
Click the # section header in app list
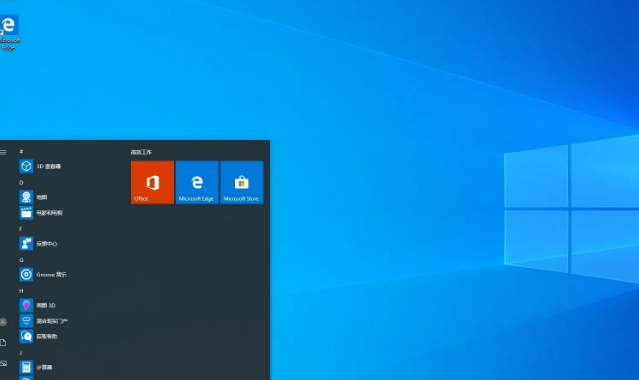21,151
